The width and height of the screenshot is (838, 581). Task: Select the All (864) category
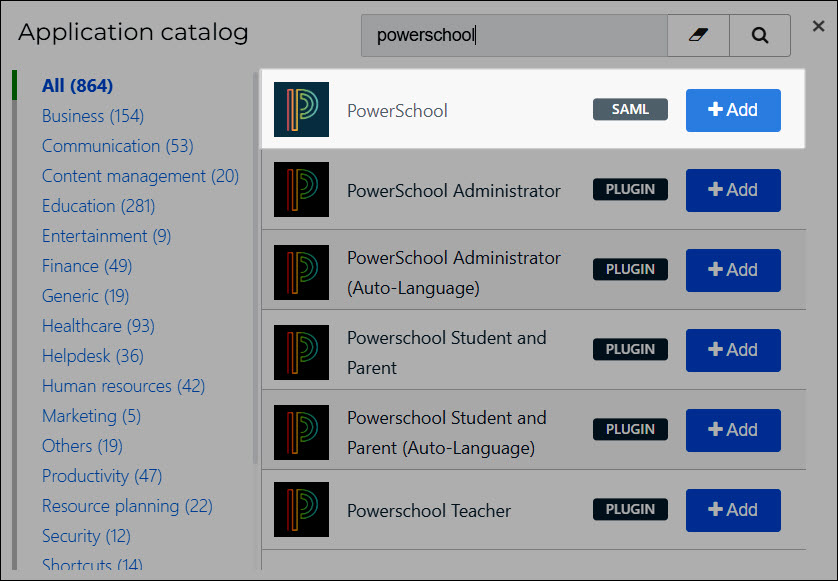coord(77,86)
